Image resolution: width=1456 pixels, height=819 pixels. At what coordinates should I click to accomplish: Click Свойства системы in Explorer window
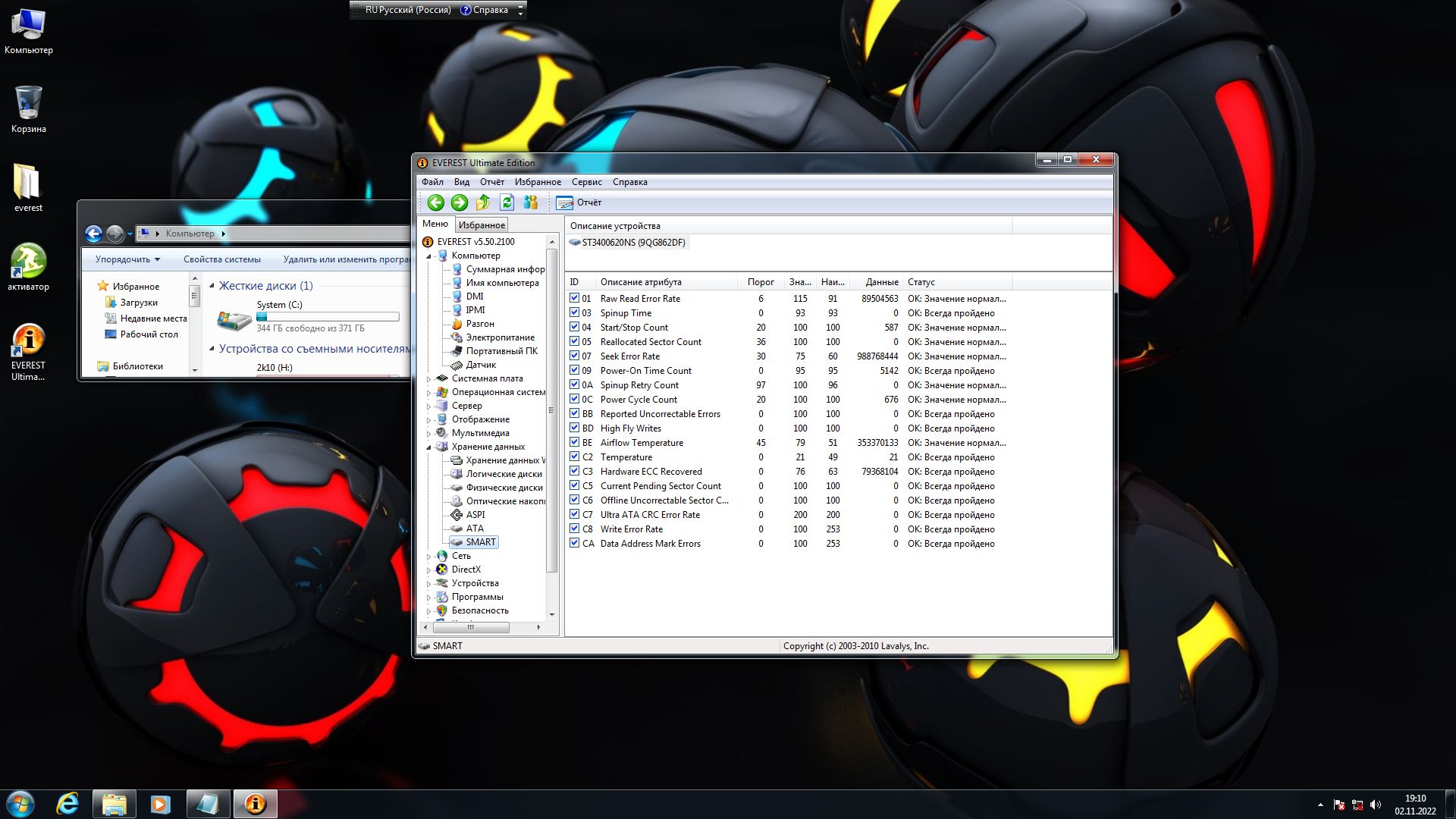pos(222,259)
